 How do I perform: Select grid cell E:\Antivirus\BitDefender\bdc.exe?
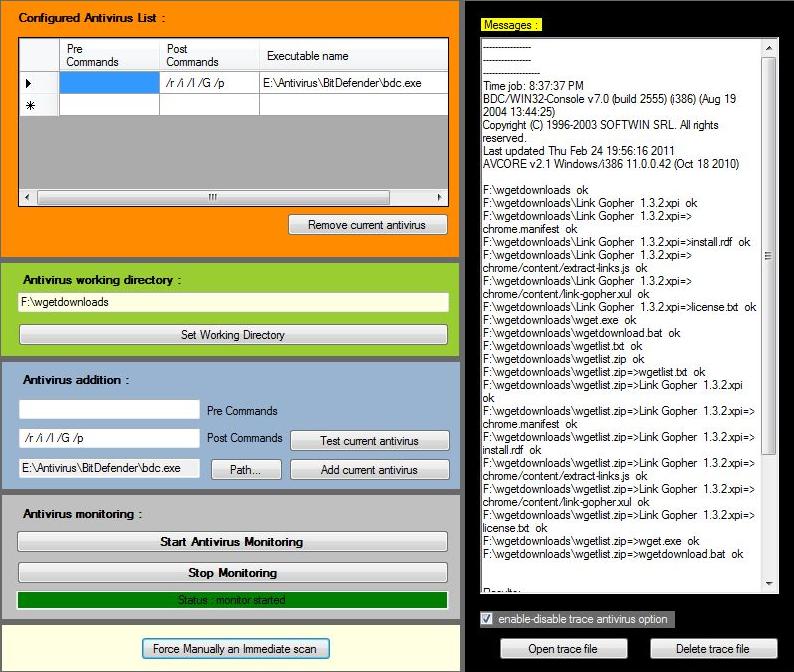tap(353, 83)
